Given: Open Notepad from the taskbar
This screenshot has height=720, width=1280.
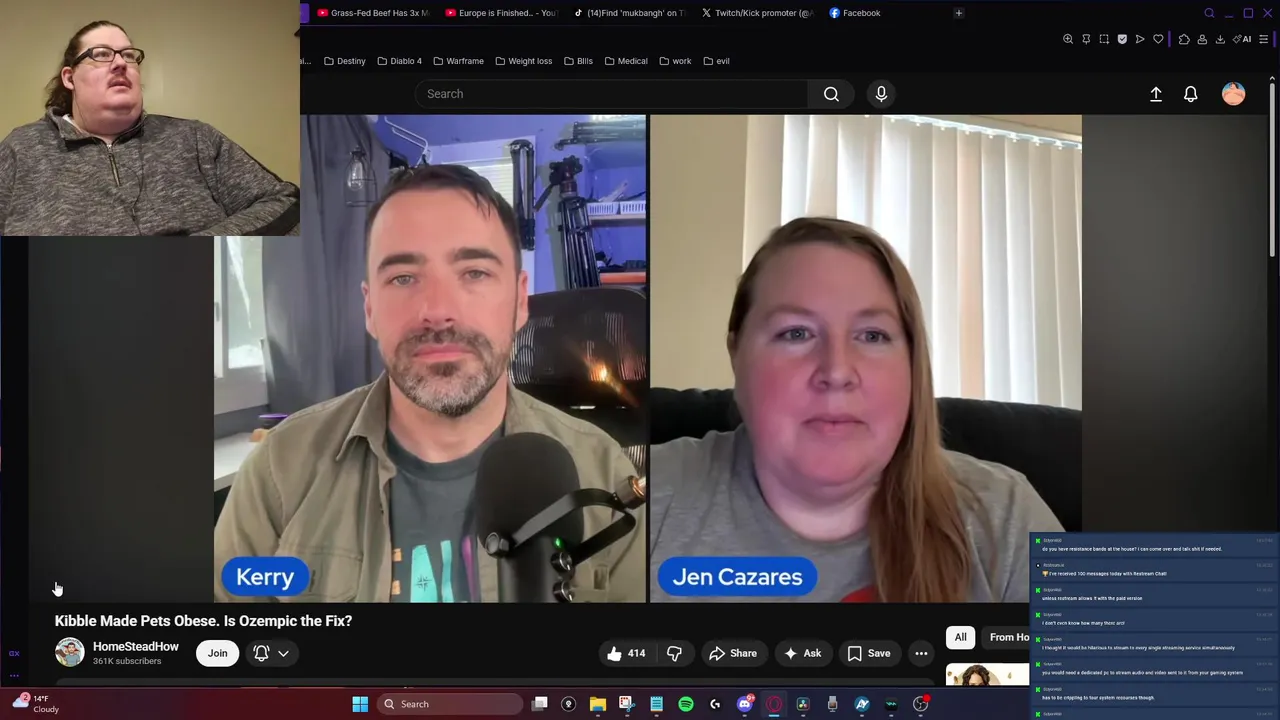Looking at the screenshot, I should 656,704.
